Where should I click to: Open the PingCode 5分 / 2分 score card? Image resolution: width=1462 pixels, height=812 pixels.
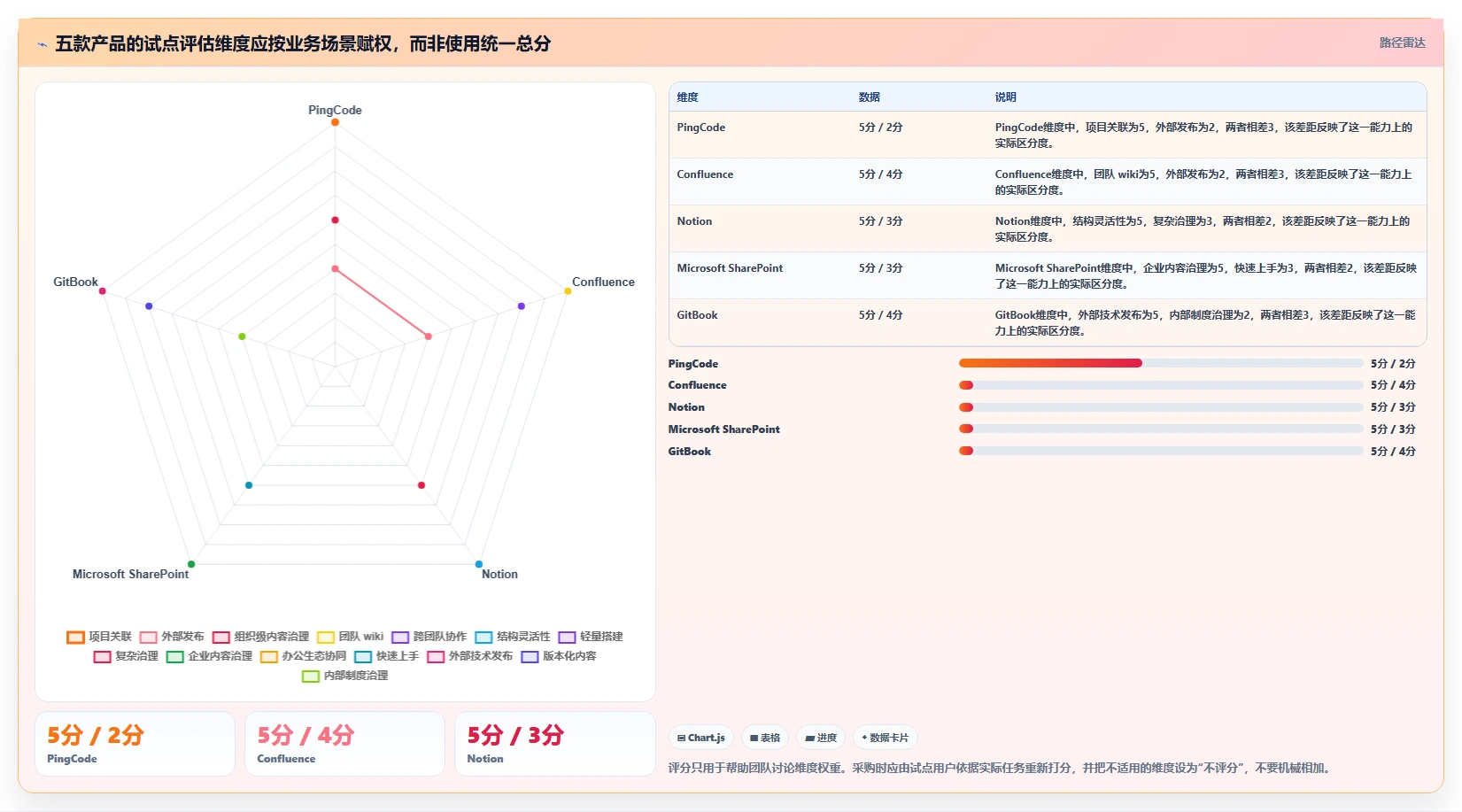[x=135, y=744]
